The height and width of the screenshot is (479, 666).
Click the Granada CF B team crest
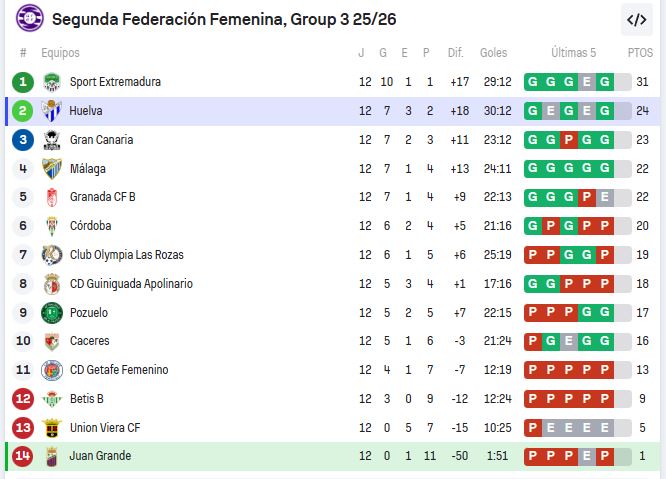[52, 197]
